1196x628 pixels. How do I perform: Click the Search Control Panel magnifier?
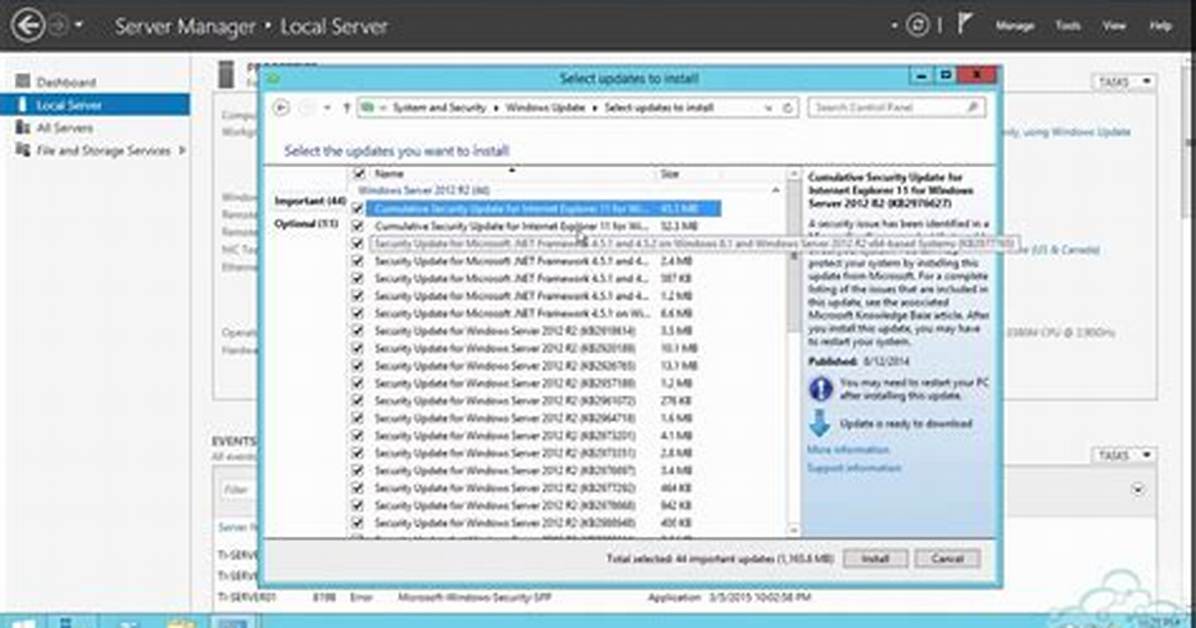[x=973, y=108]
